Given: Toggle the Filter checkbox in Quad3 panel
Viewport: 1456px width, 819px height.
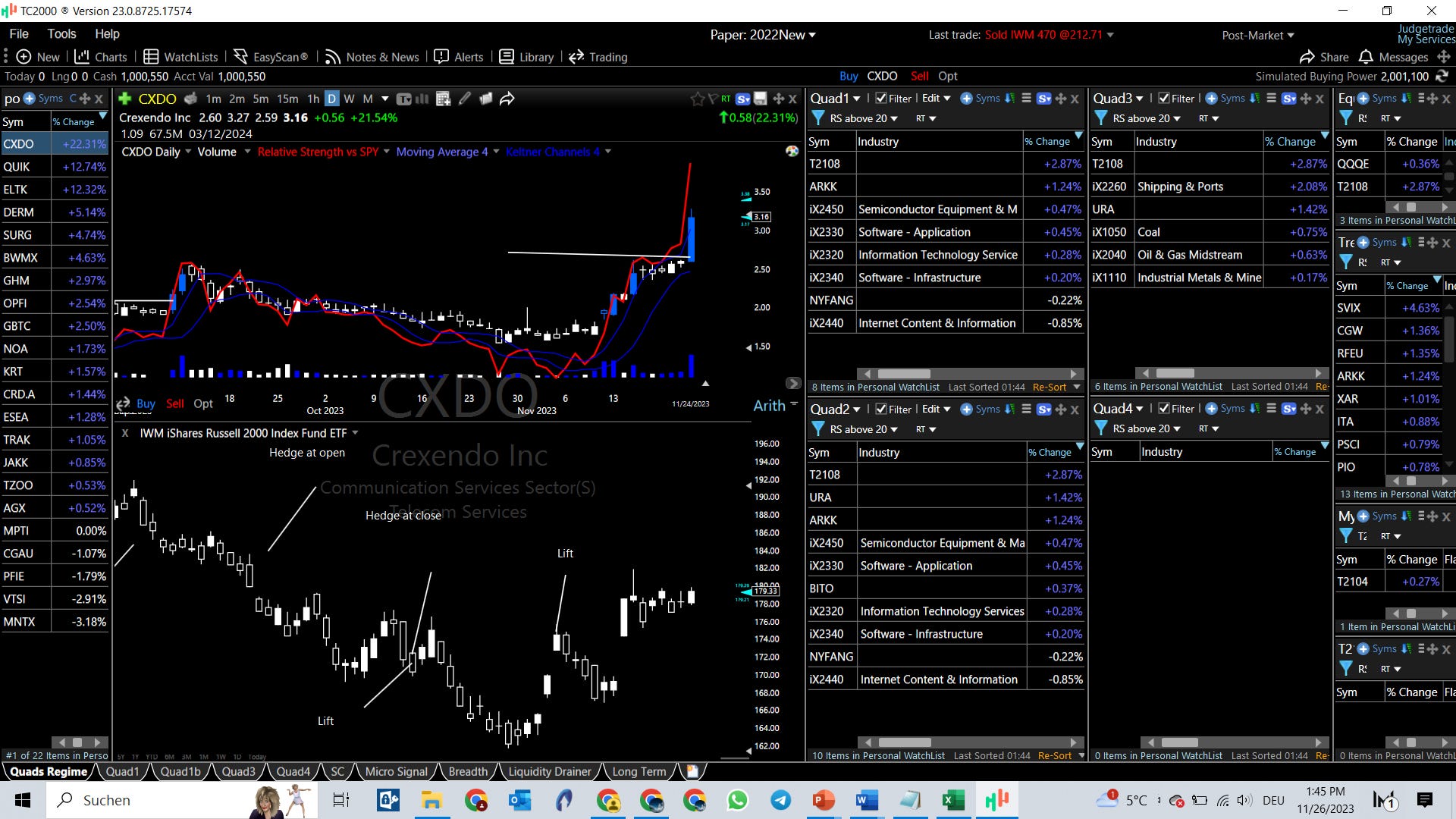Looking at the screenshot, I should pyautogui.click(x=1164, y=99).
